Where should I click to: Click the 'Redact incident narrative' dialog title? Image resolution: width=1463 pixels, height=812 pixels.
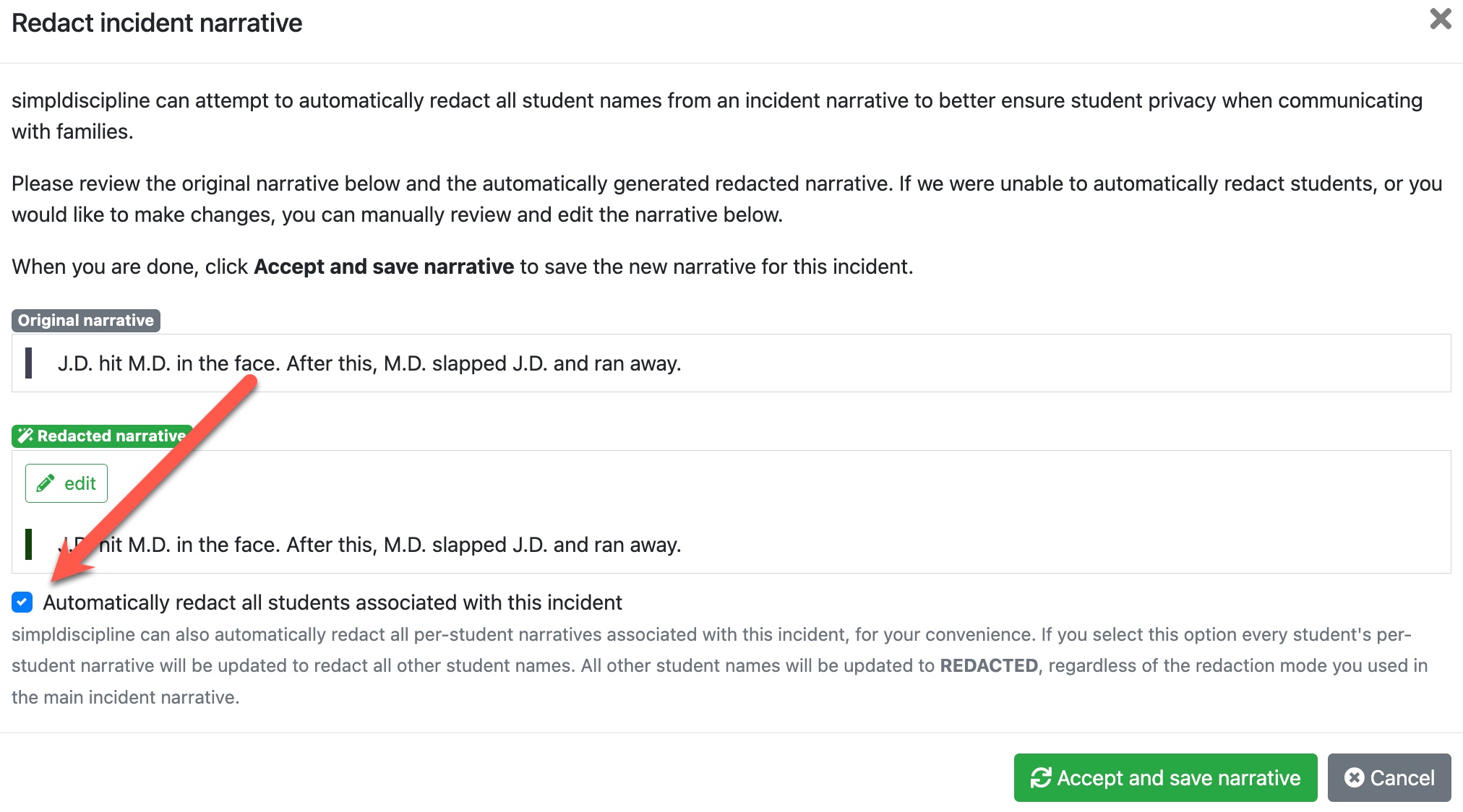pyautogui.click(x=157, y=23)
